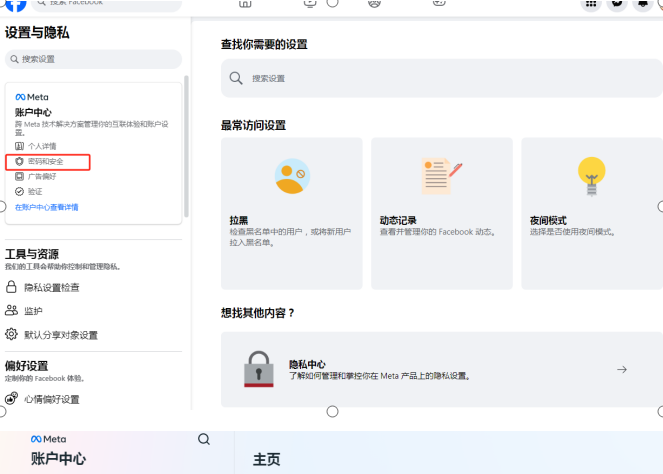Click the left sidebar scrollbar
The image size is (663, 474).
pyautogui.click(x=186, y=150)
